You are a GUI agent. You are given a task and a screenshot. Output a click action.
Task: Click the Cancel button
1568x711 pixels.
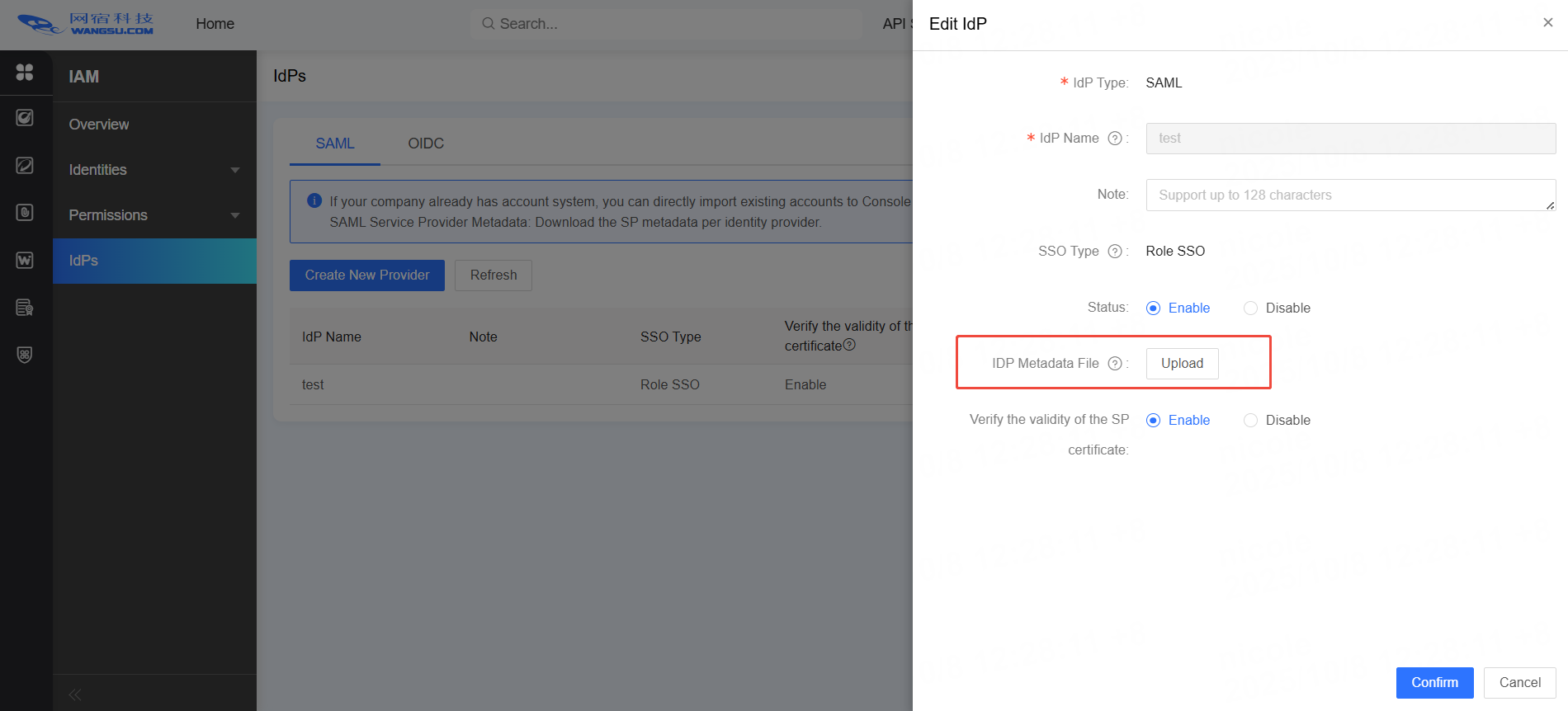pyautogui.click(x=1520, y=683)
